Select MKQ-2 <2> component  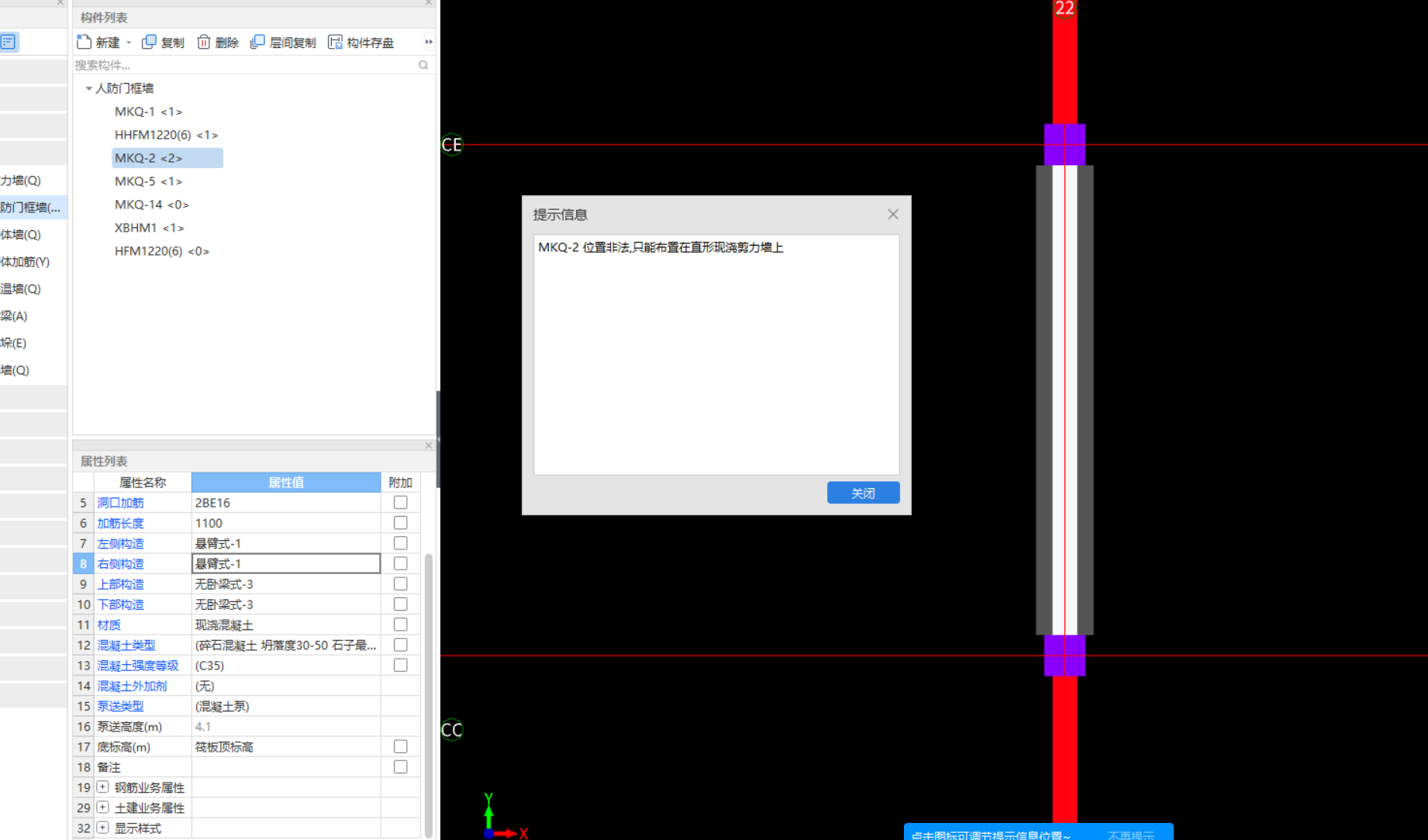(167, 158)
